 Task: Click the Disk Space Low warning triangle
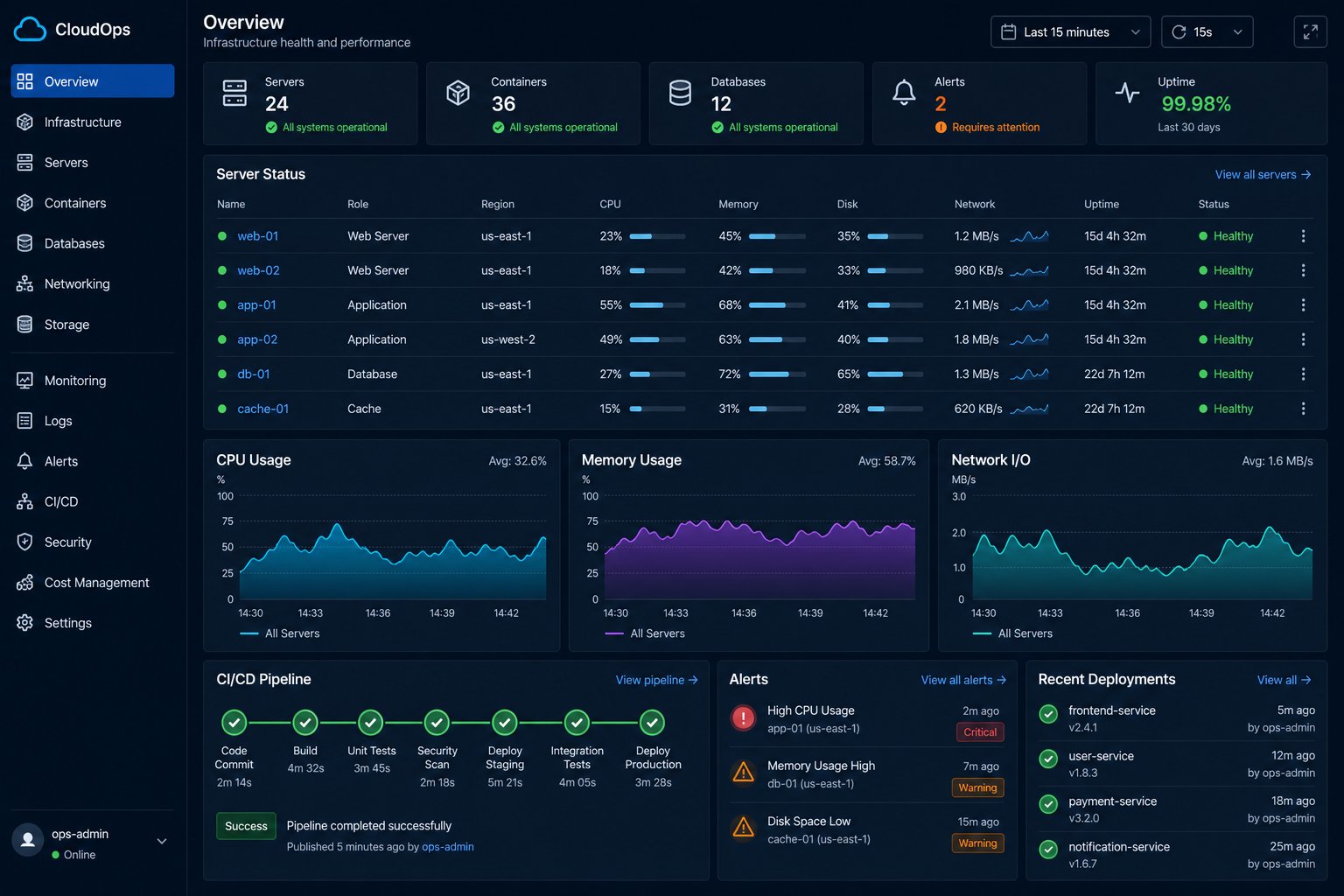coord(743,828)
